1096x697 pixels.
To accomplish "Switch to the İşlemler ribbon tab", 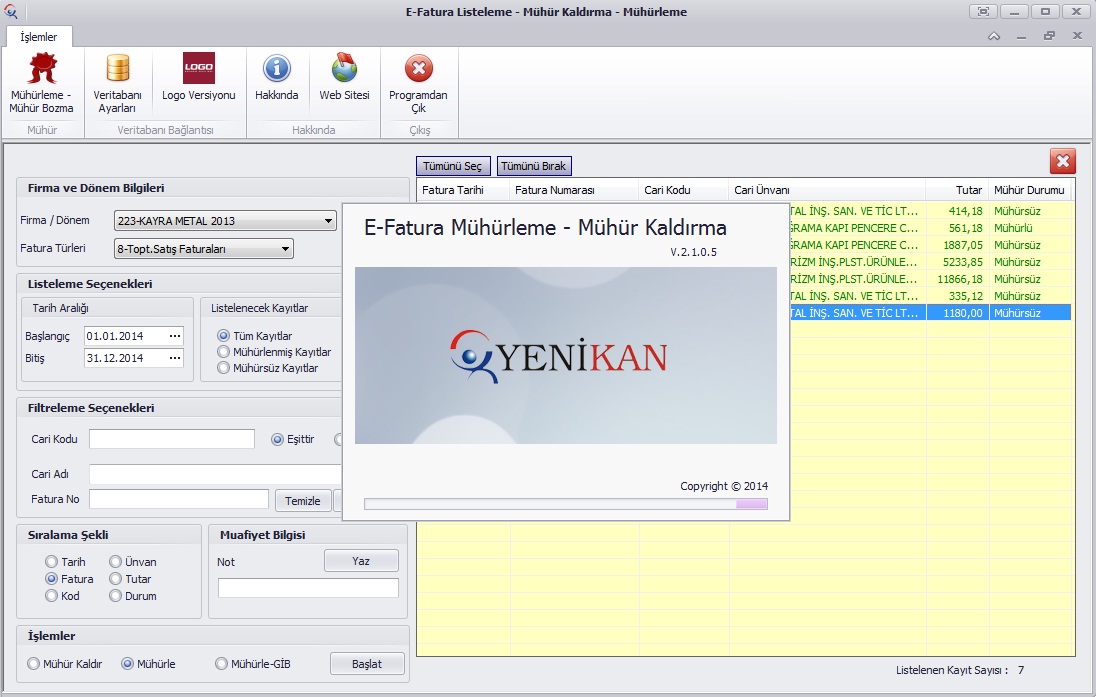I will click(x=39, y=37).
